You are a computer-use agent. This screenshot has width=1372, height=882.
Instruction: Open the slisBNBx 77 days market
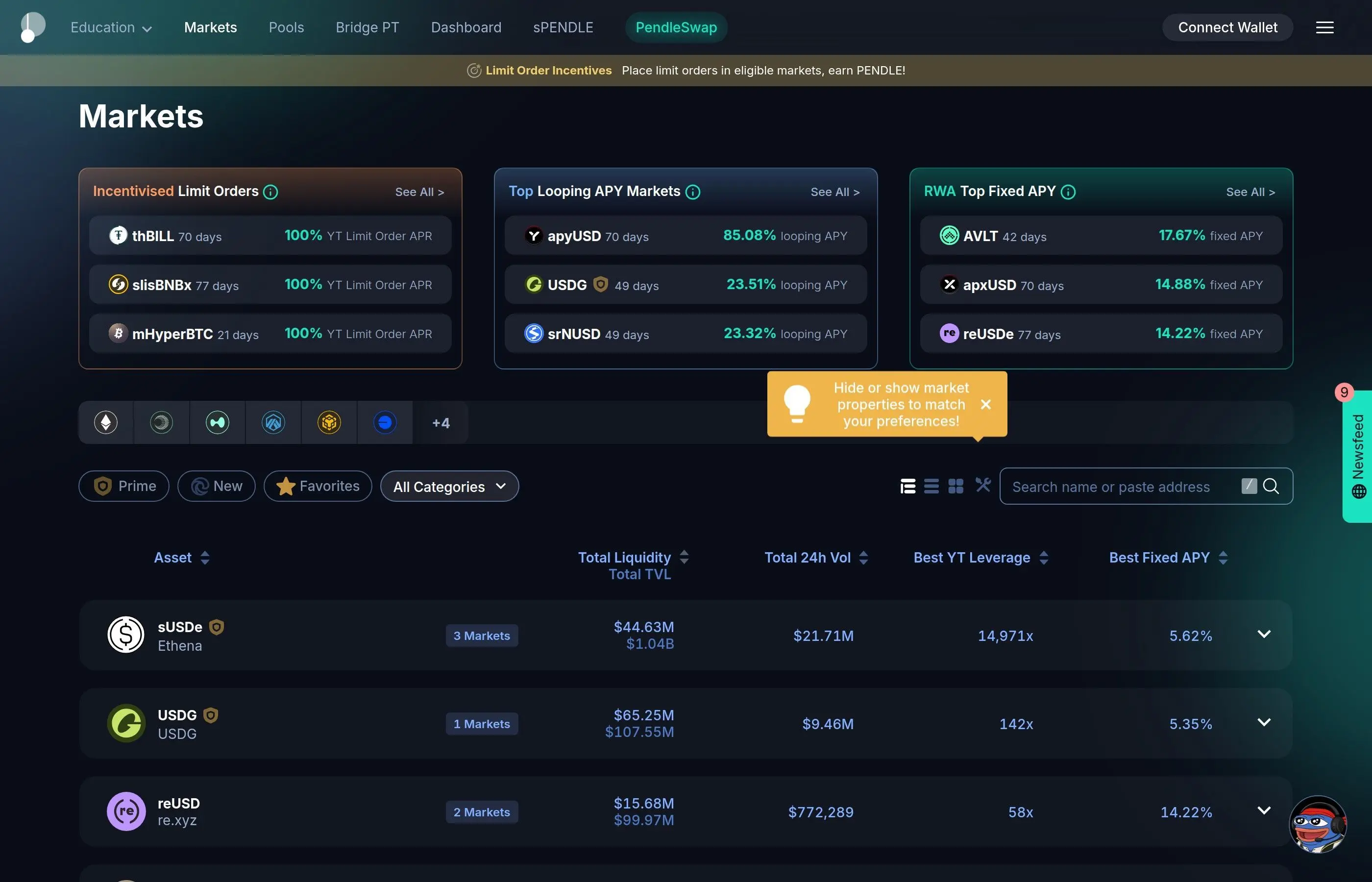point(270,285)
